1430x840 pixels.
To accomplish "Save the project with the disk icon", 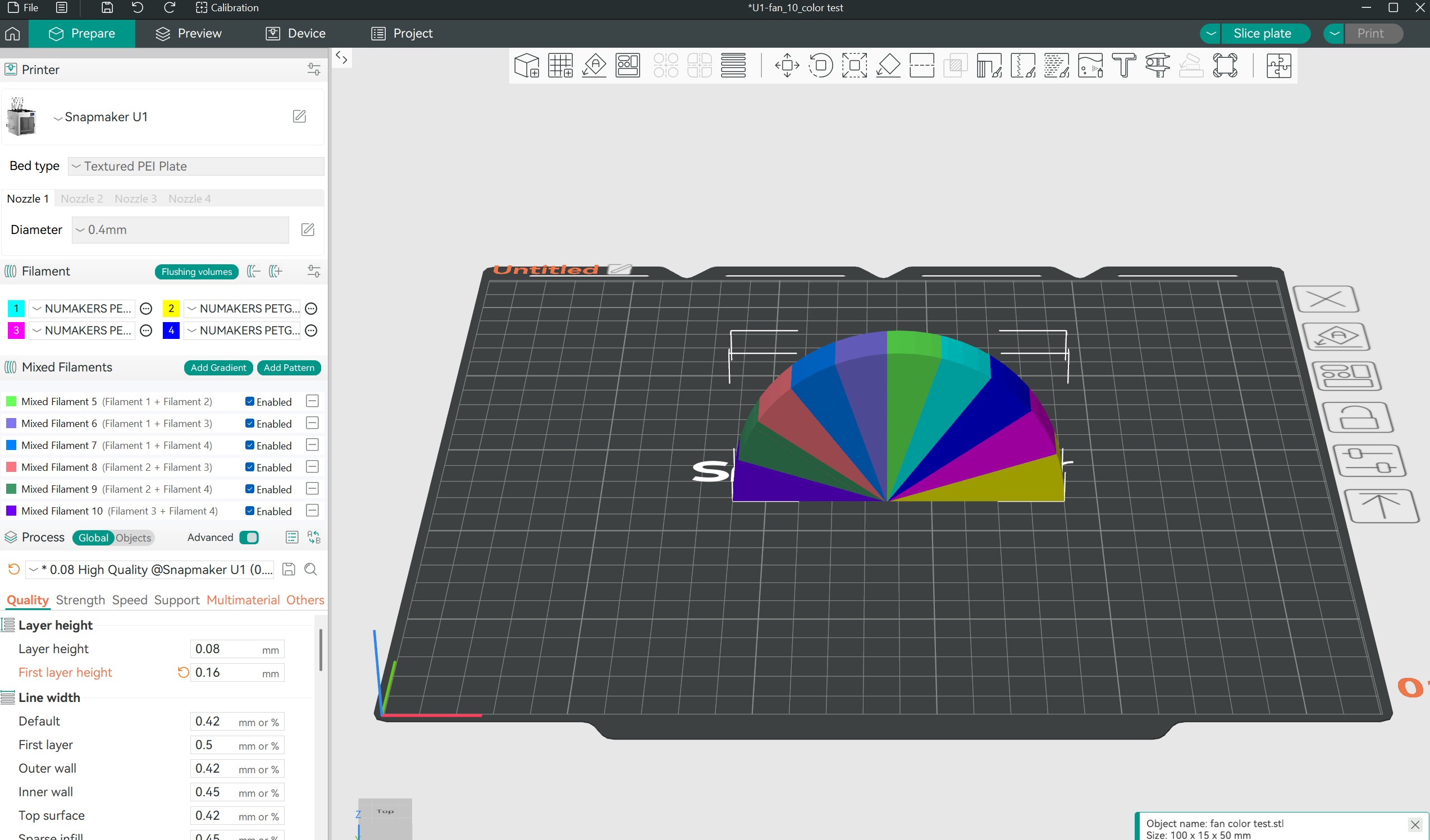I will coord(107,8).
